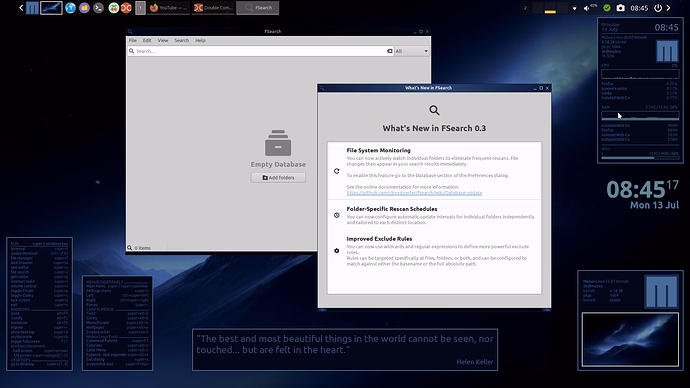This screenshot has width=690, height=388.
Task: Launch the web browser globe icon
Action: [x=70, y=8]
